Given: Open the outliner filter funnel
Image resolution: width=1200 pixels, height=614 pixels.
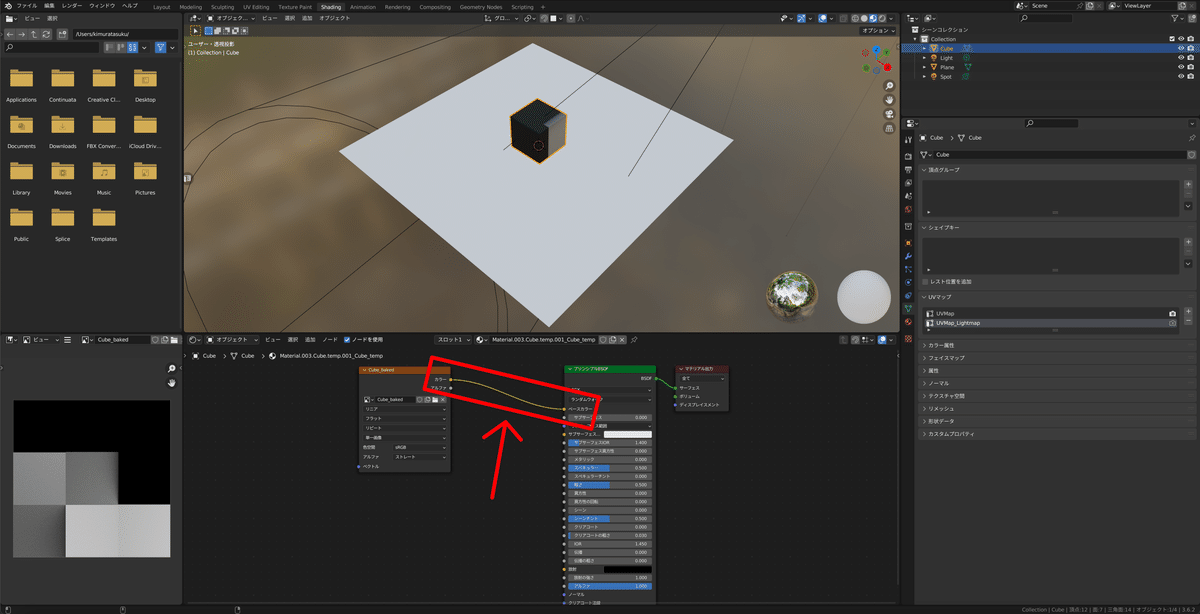Looking at the screenshot, I should tap(1177, 18).
